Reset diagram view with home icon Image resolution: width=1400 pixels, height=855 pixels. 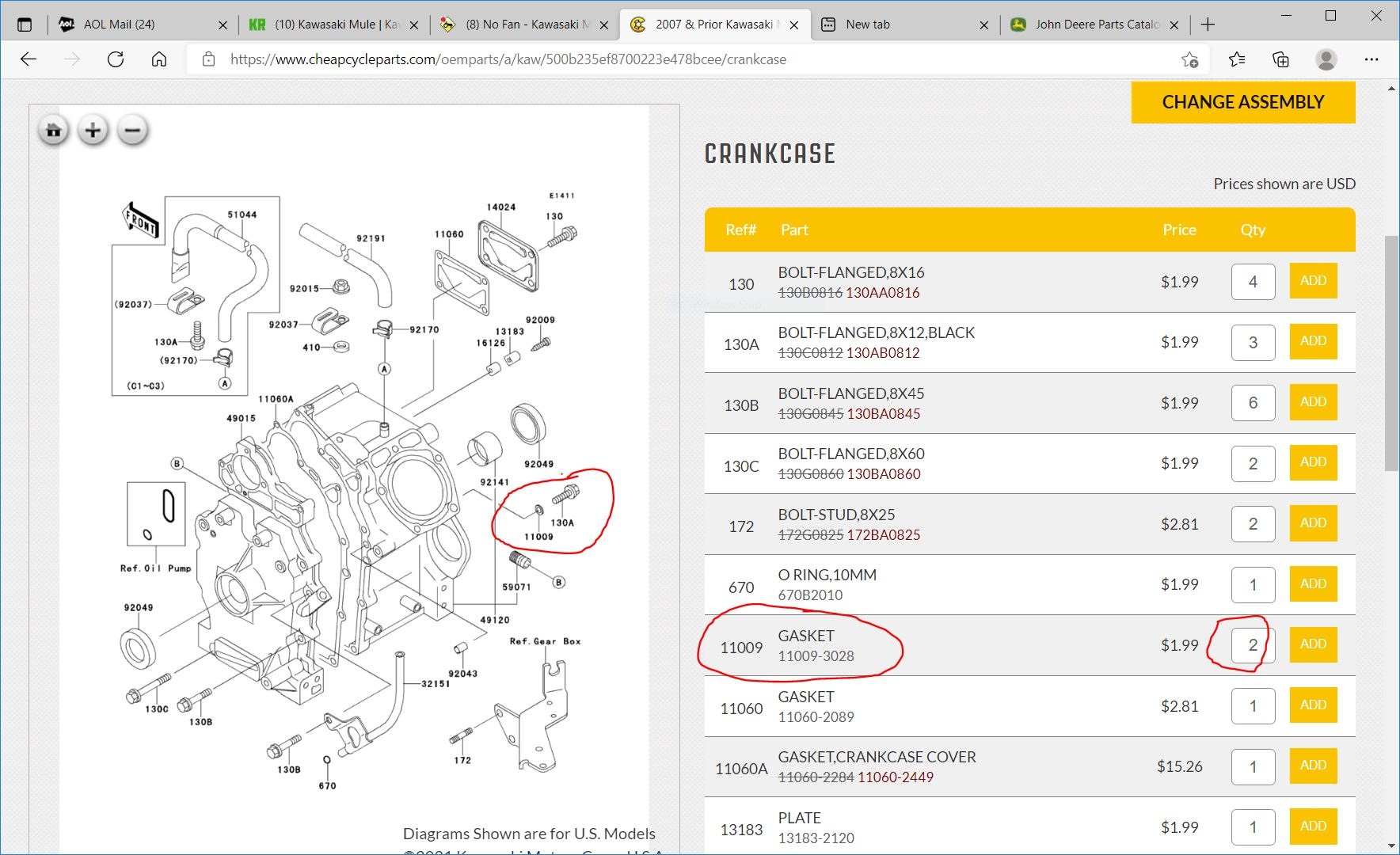click(x=54, y=130)
